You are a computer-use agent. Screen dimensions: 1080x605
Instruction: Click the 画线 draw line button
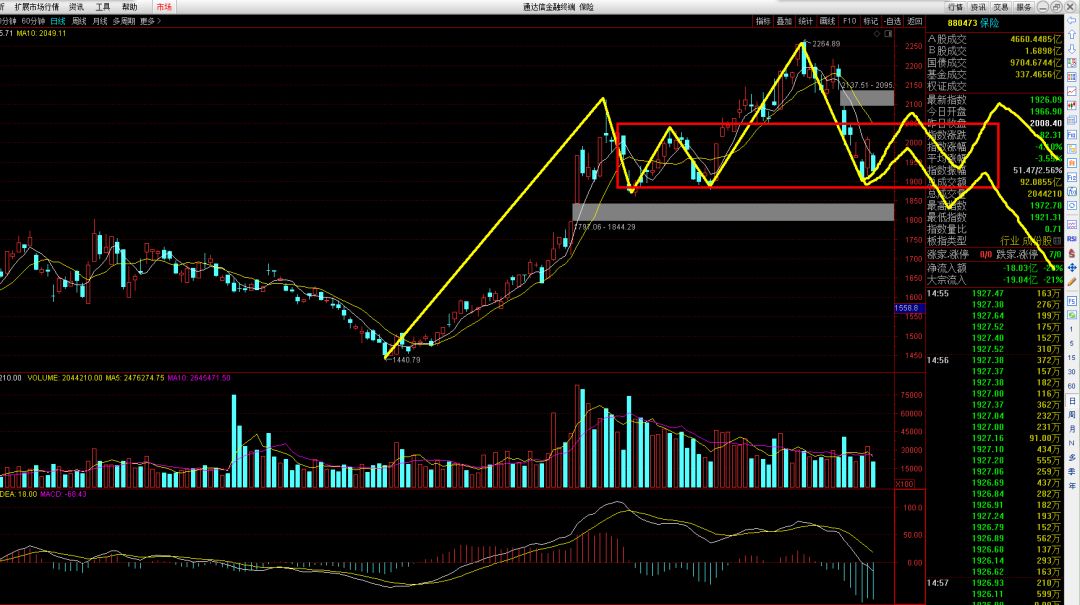pos(827,21)
